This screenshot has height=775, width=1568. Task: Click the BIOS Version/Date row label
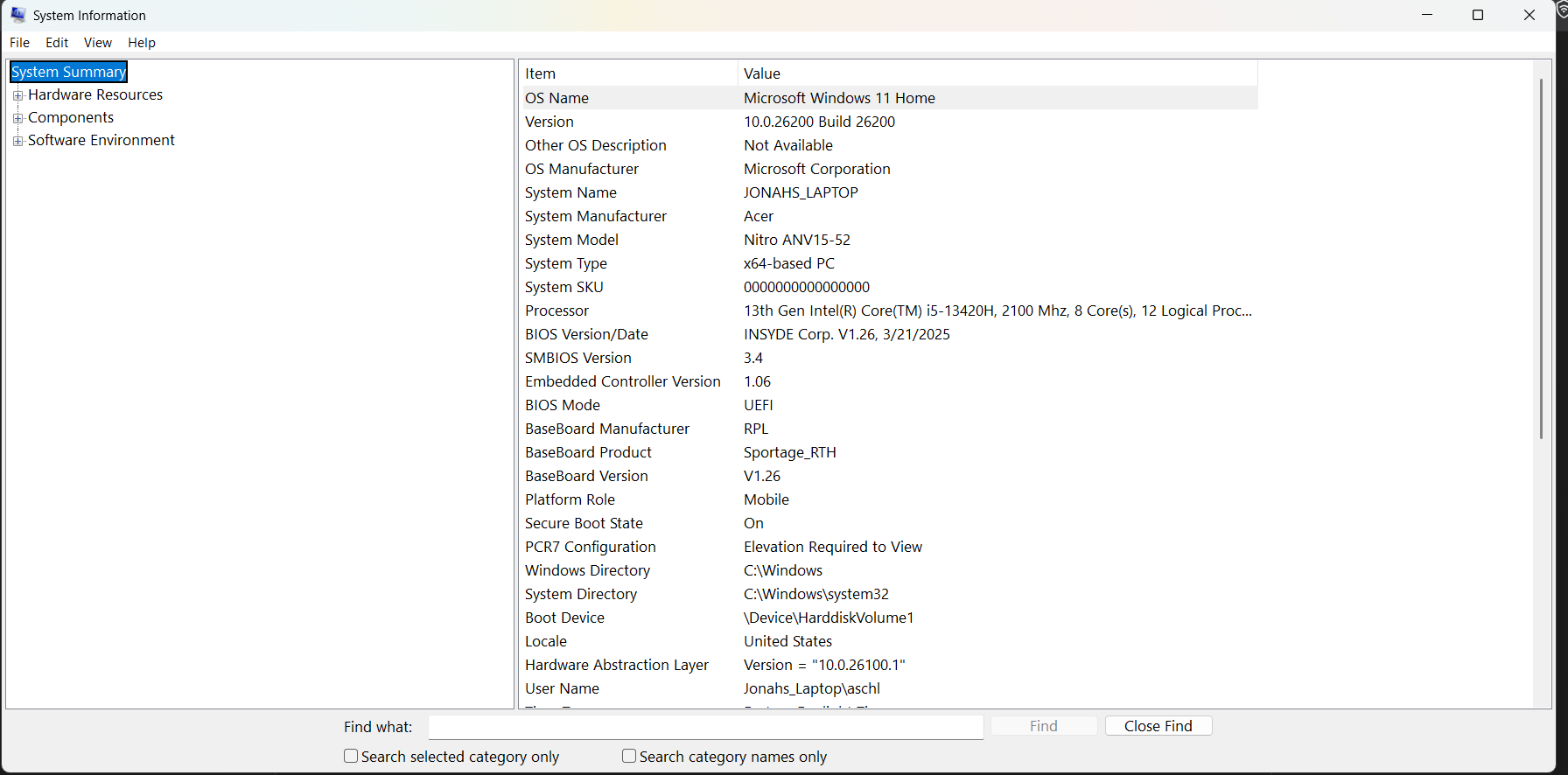point(587,334)
